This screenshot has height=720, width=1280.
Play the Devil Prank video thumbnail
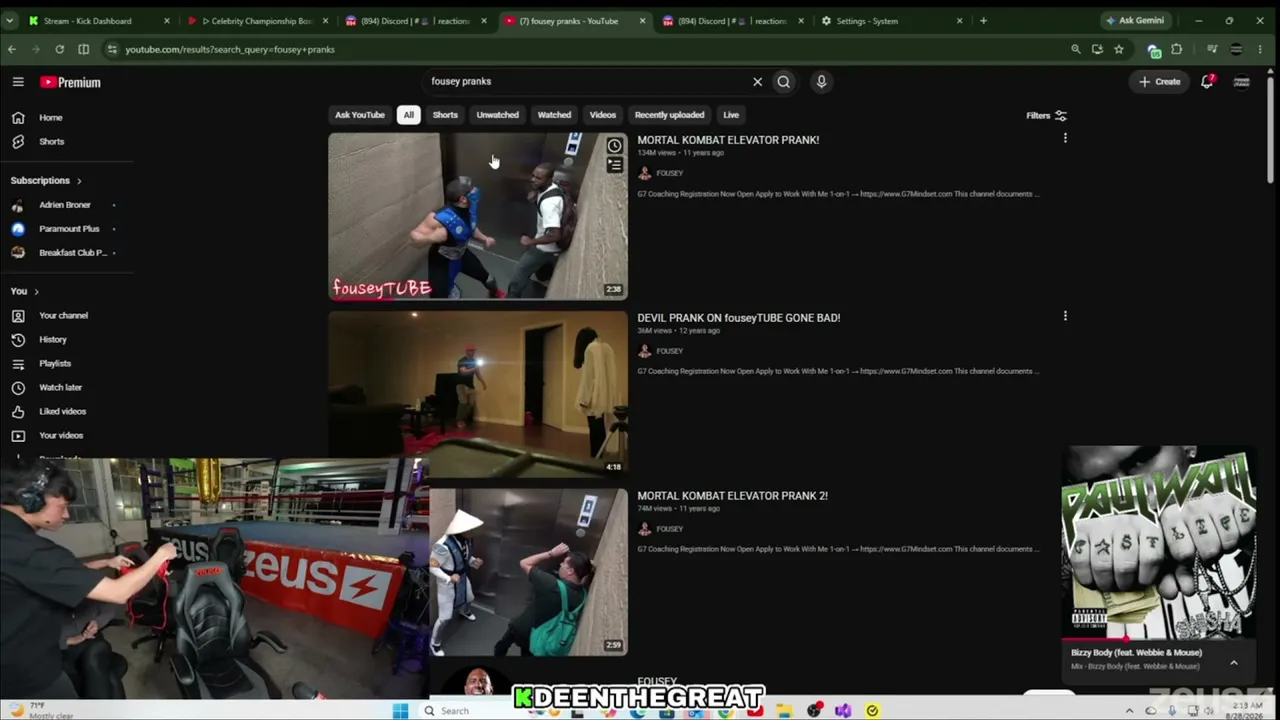(478, 394)
